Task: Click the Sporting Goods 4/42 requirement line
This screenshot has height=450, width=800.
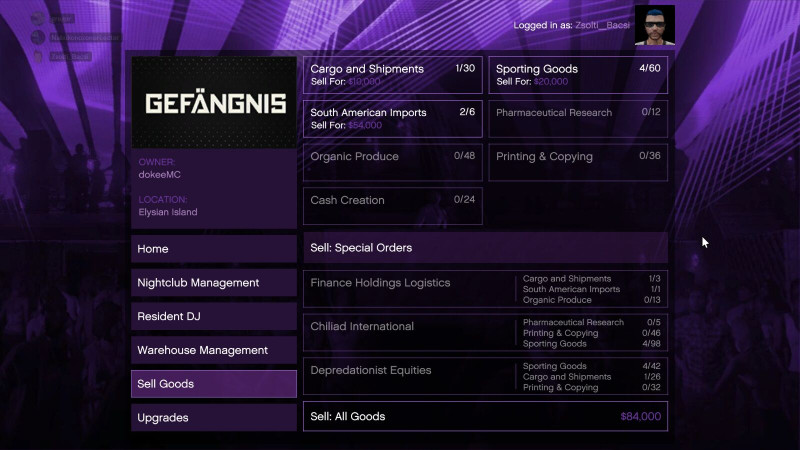Action: coord(591,366)
